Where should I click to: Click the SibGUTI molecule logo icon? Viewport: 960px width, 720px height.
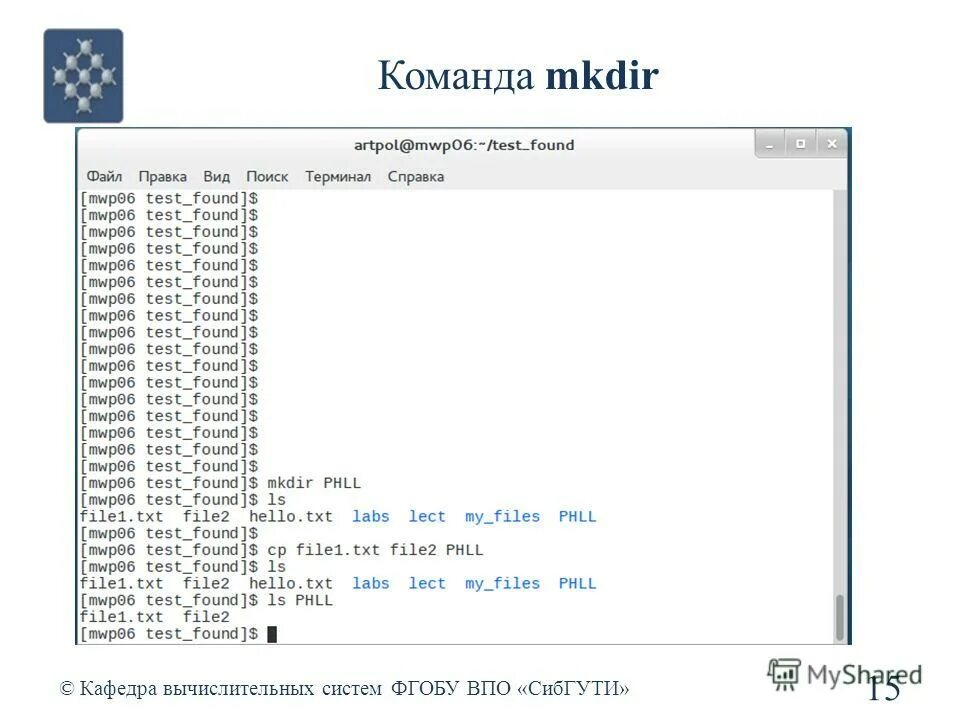tap(82, 74)
